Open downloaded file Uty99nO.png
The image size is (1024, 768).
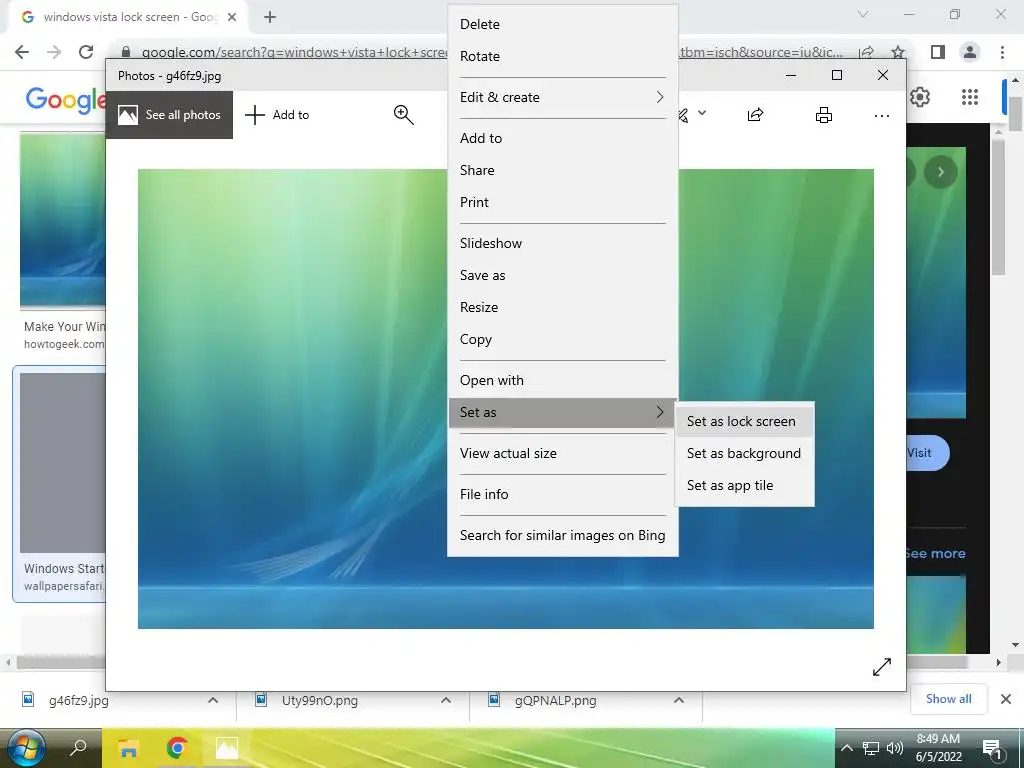[x=320, y=701]
